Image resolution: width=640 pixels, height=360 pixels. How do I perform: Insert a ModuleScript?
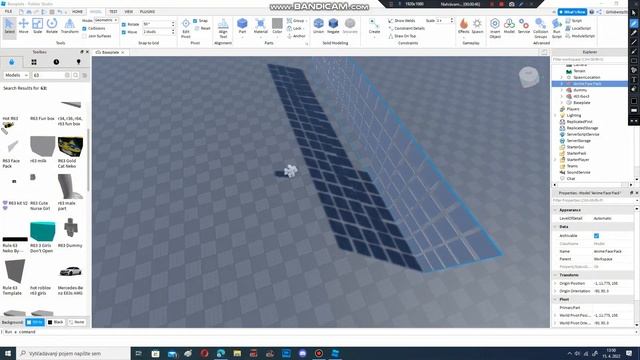point(580,36)
